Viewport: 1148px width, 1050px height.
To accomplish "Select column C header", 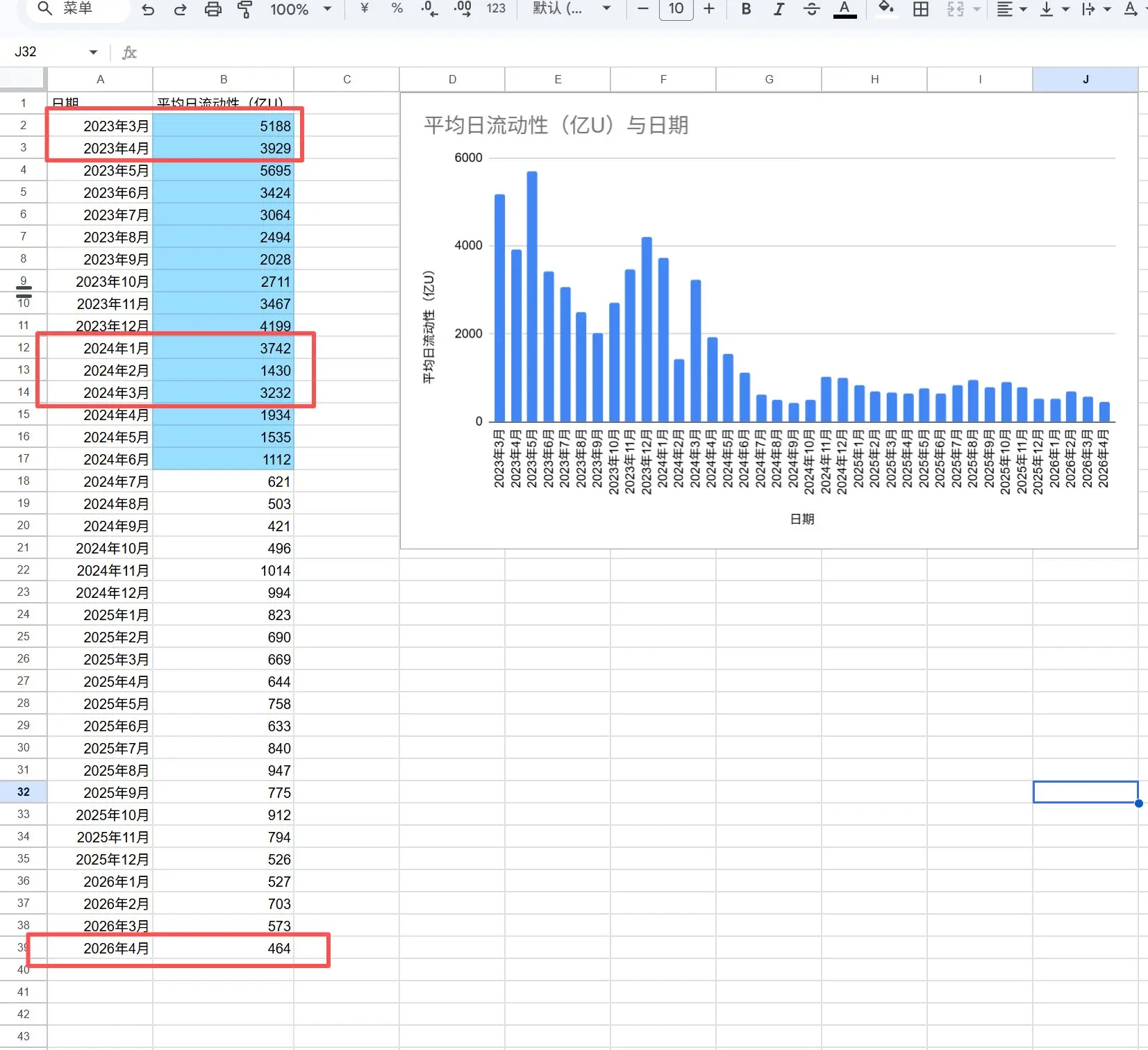I will coord(347,79).
